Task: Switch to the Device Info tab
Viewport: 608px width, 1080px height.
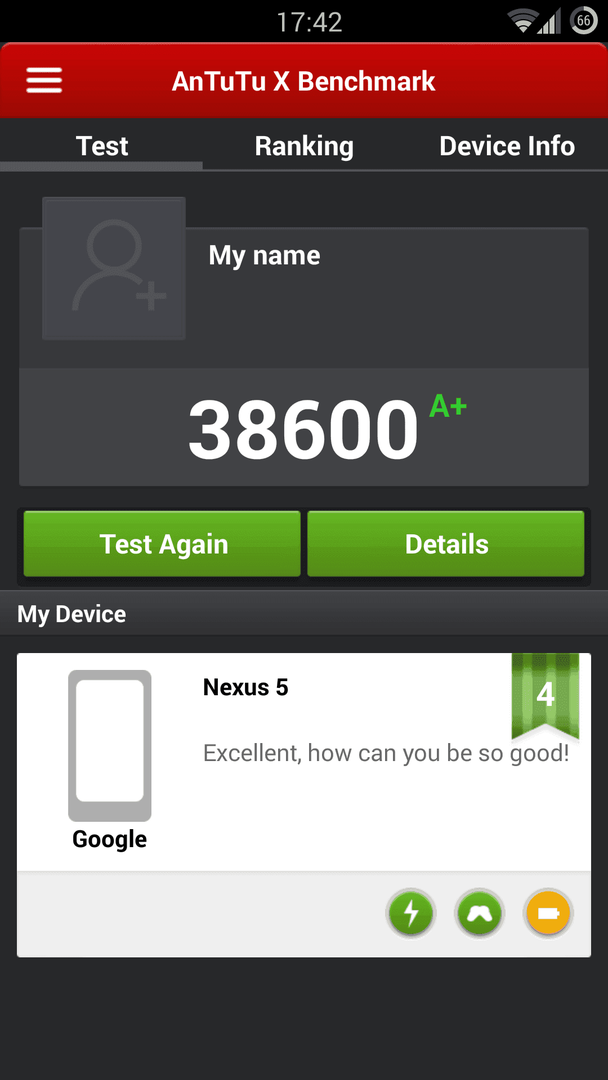Action: coord(507,146)
